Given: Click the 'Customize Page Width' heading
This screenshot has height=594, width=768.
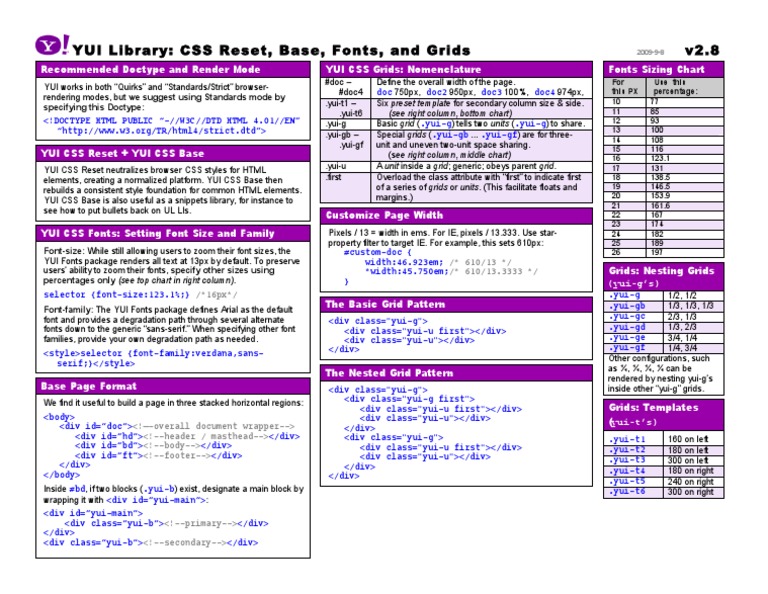Looking at the screenshot, I should (384, 215).
